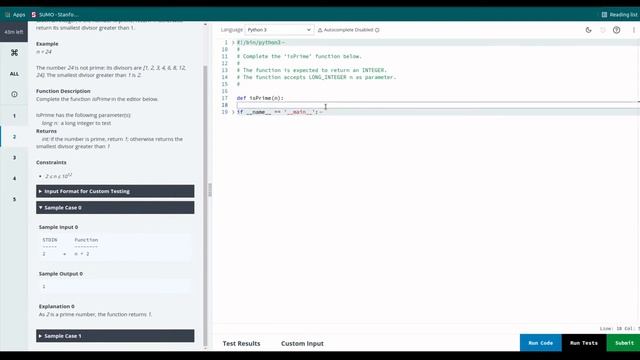Click the Returns heading in problem description
The width and height of the screenshot is (640, 360).
(x=47, y=131)
